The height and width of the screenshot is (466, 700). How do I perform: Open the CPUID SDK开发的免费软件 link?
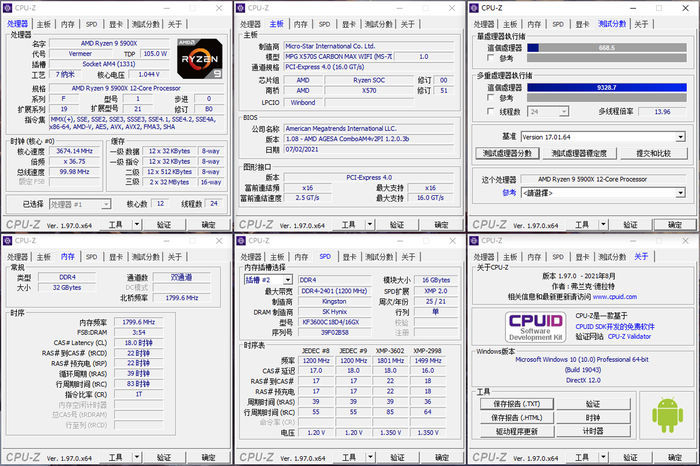(x=615, y=327)
